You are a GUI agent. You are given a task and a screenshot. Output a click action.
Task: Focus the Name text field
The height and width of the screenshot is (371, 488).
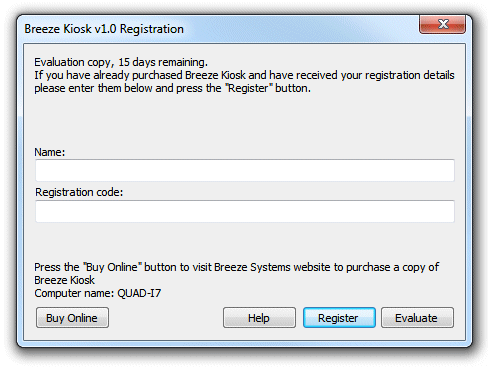[245, 170]
